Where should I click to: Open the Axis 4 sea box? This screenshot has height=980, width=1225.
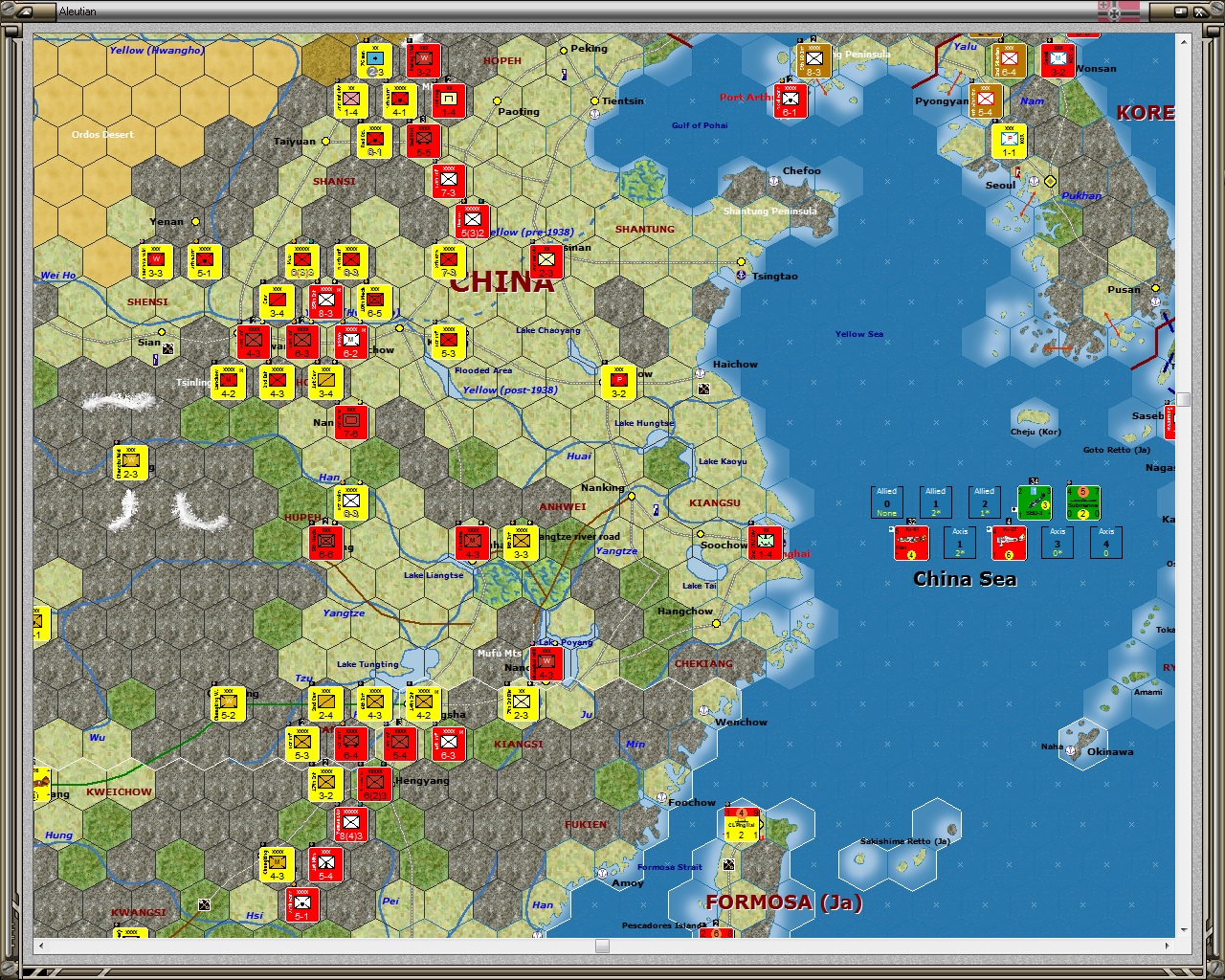(x=1106, y=543)
